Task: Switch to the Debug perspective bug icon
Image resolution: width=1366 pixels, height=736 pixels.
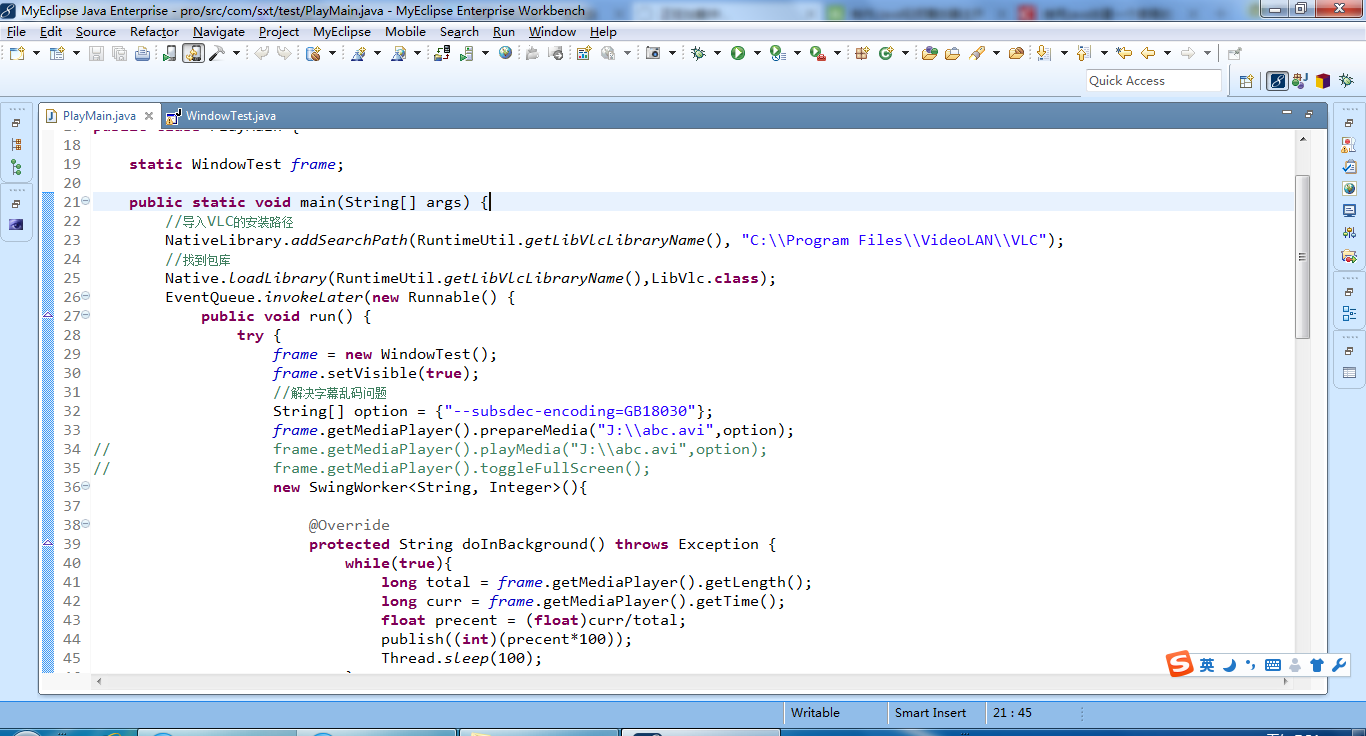Action: tap(1347, 80)
